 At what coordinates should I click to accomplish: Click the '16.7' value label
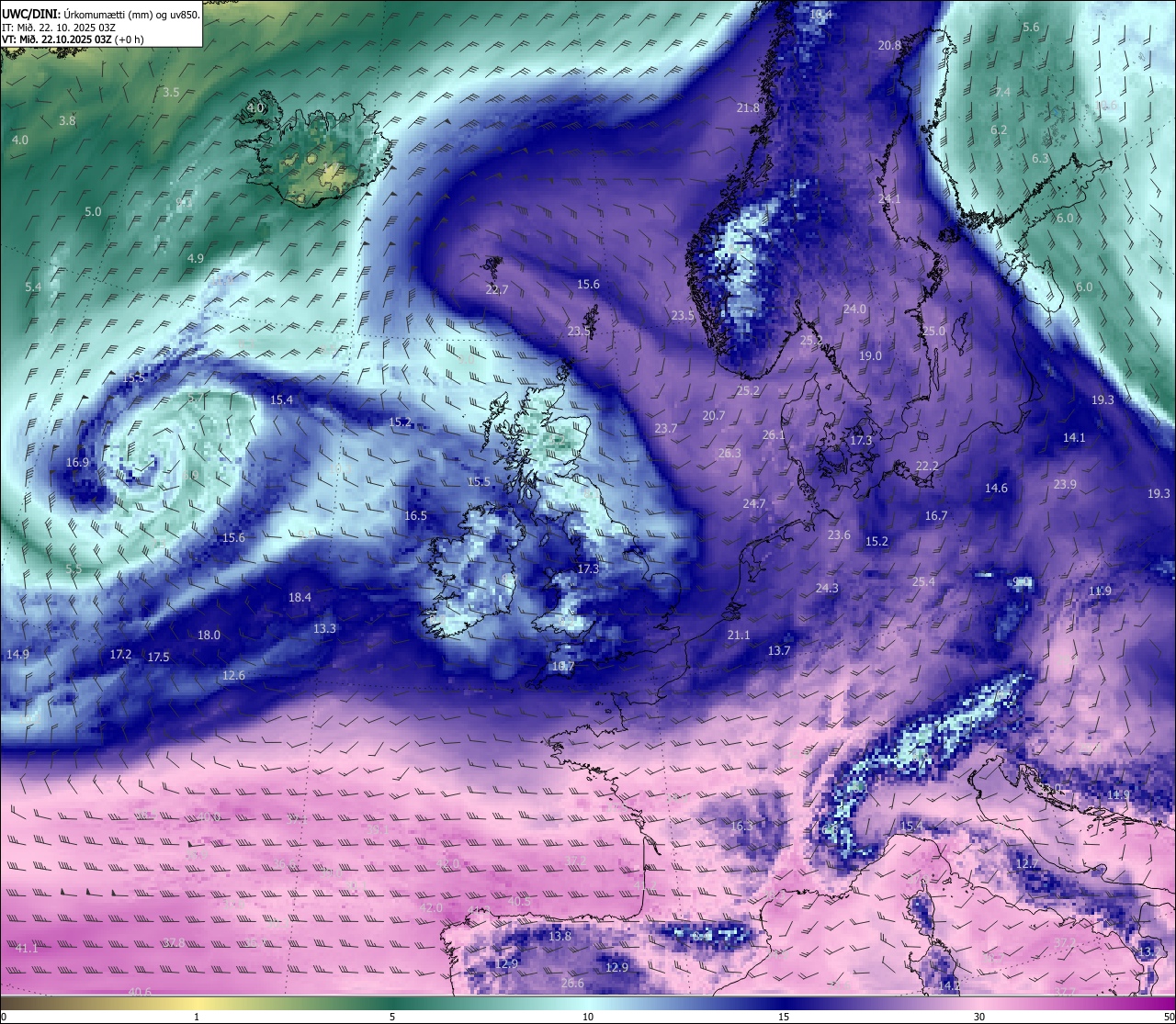tap(936, 515)
